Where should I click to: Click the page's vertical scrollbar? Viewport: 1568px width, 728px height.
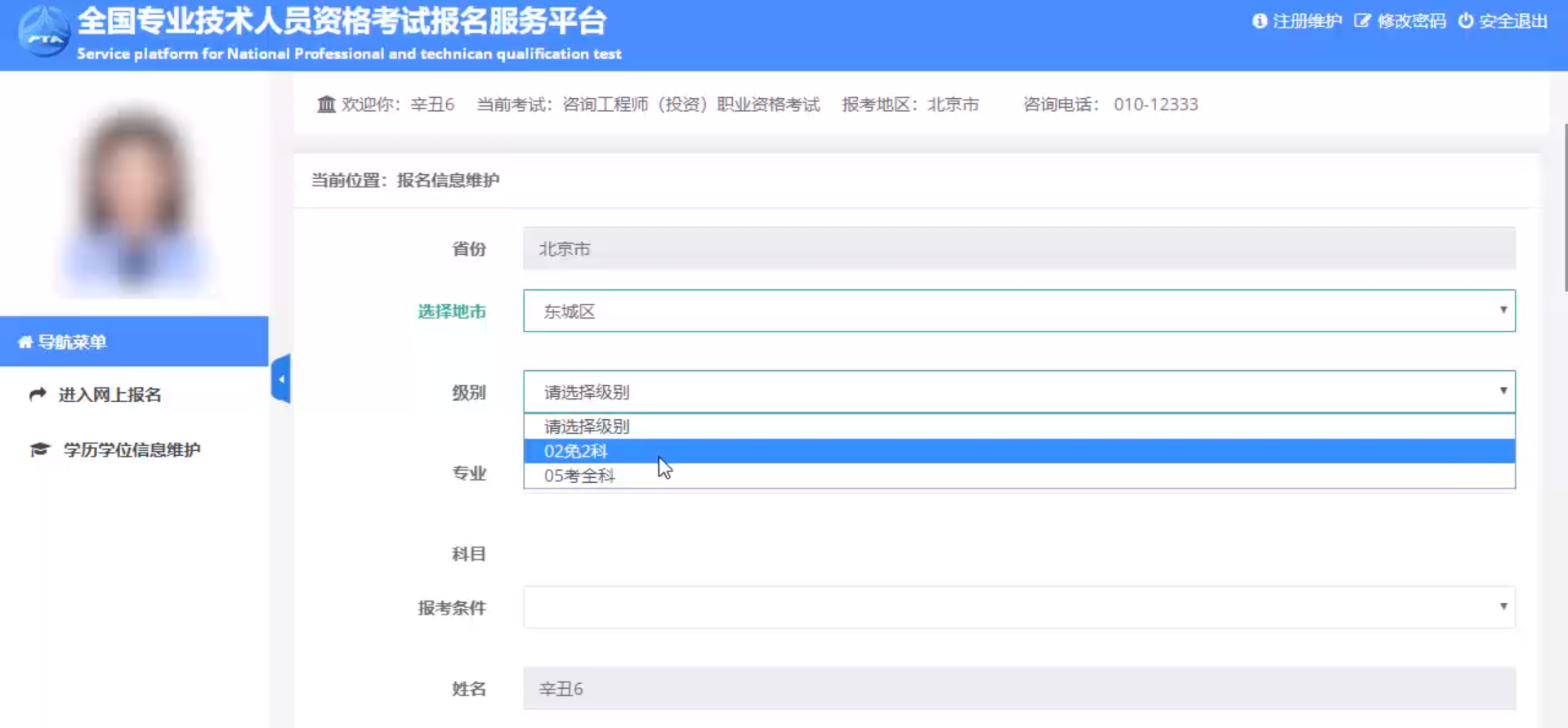coord(1564,204)
